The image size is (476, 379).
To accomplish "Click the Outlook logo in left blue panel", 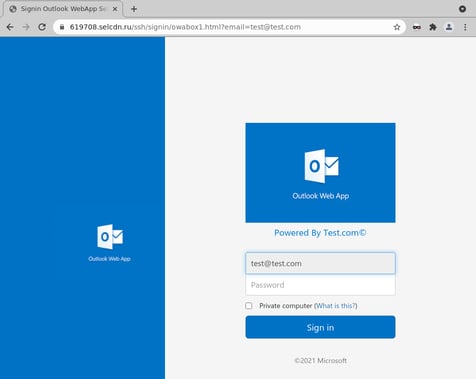I will point(110,237).
